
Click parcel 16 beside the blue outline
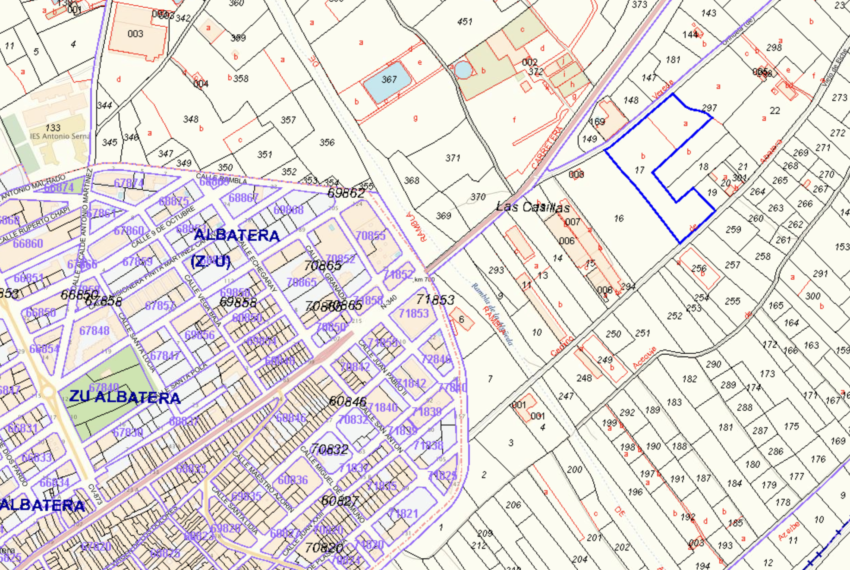[x=619, y=218]
